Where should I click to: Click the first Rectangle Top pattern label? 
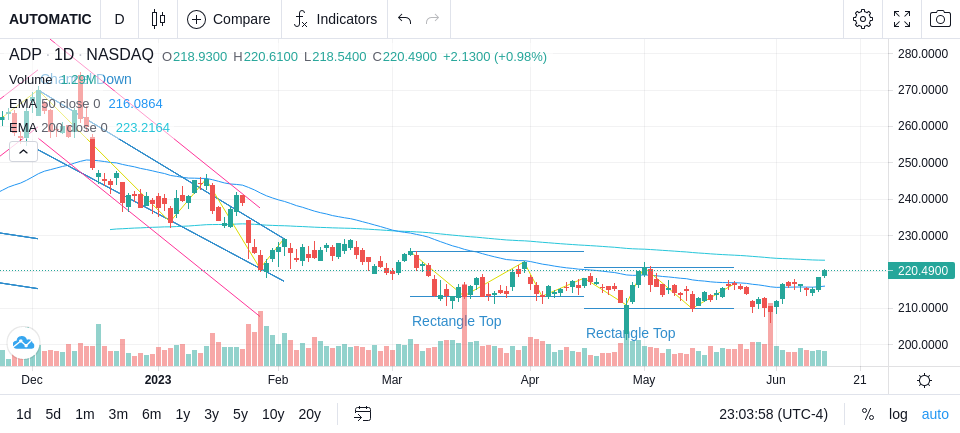(x=457, y=321)
